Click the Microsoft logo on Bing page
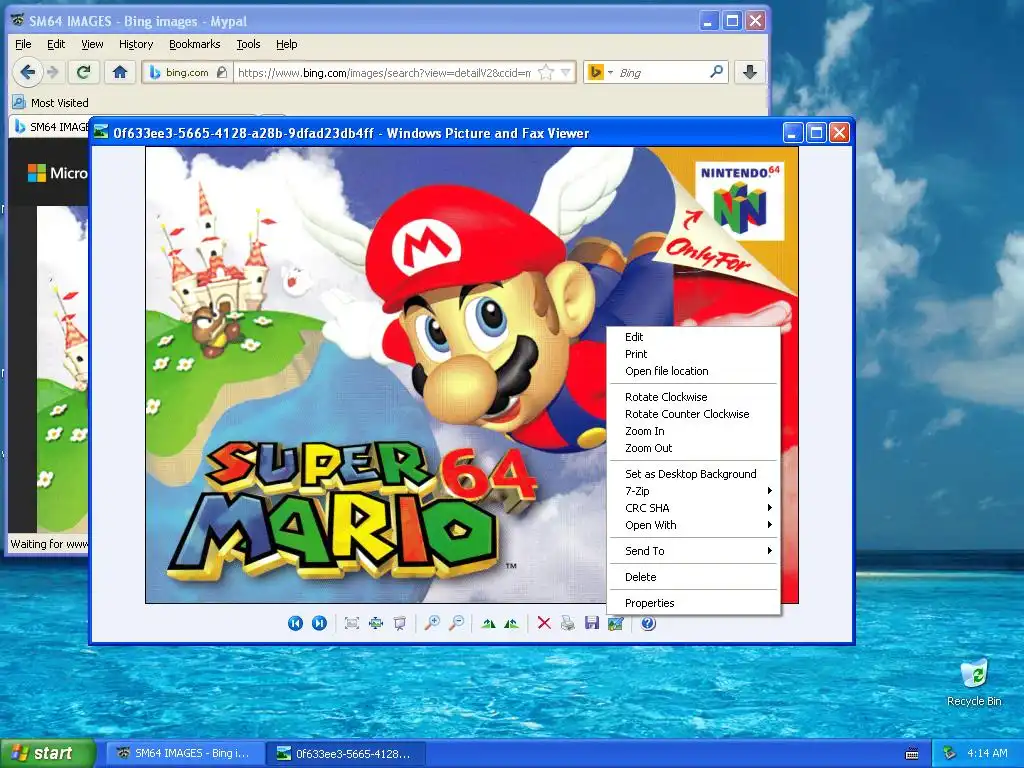1024x768 pixels. coord(57,173)
